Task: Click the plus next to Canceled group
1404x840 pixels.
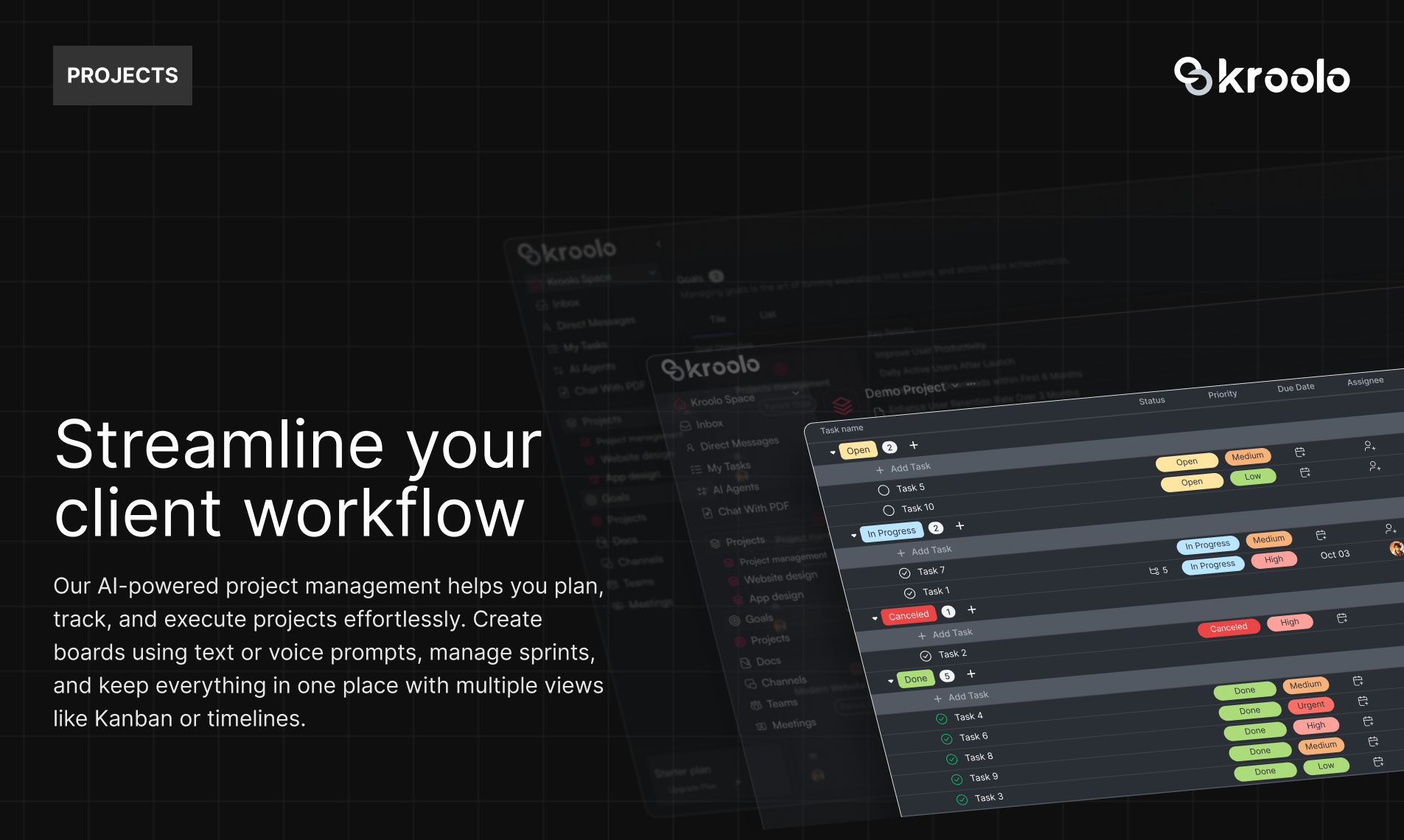Action: pos(971,610)
